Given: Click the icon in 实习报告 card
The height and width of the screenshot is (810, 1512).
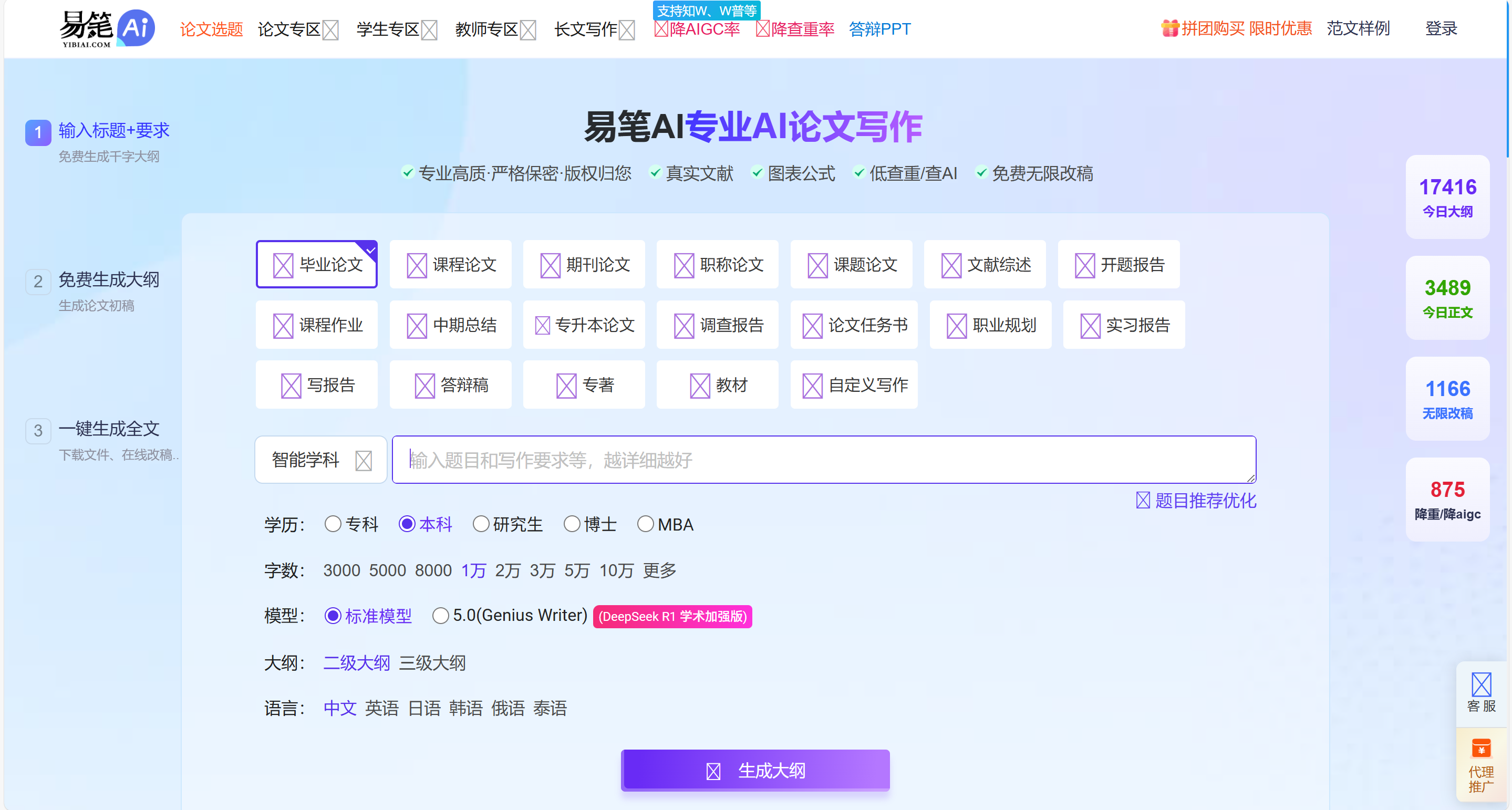Looking at the screenshot, I should pos(1091,326).
